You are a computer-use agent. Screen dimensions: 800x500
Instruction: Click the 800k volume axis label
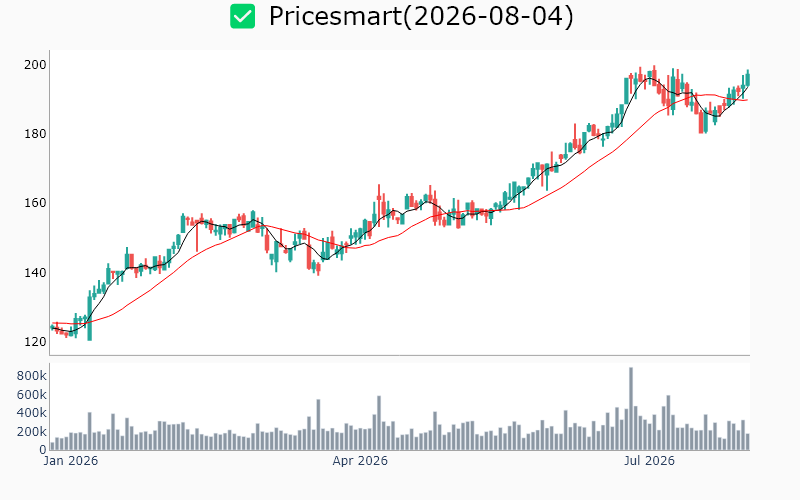tap(32, 376)
